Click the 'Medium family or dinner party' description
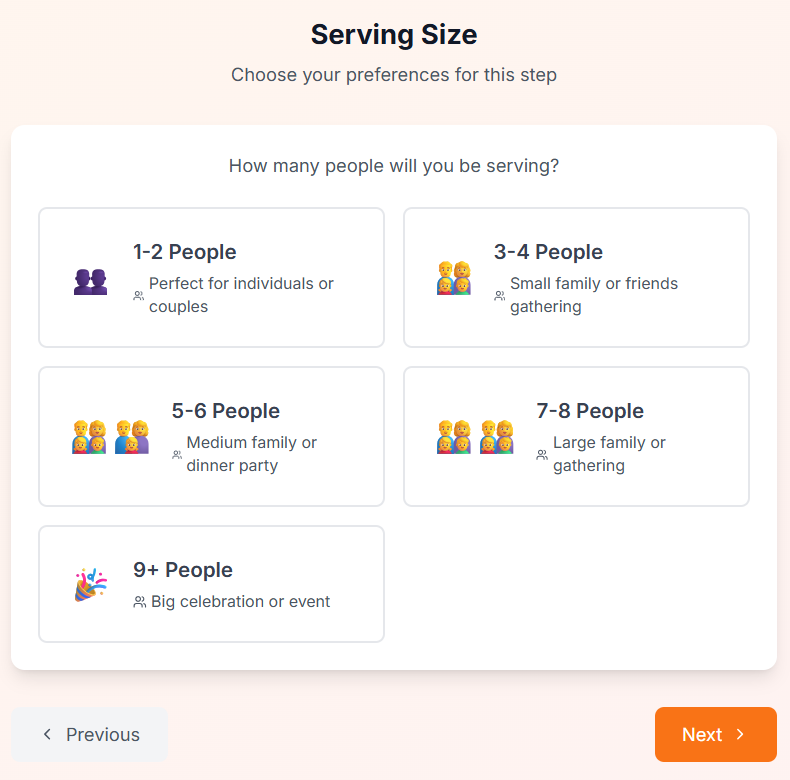The height and width of the screenshot is (780, 790). 251,454
